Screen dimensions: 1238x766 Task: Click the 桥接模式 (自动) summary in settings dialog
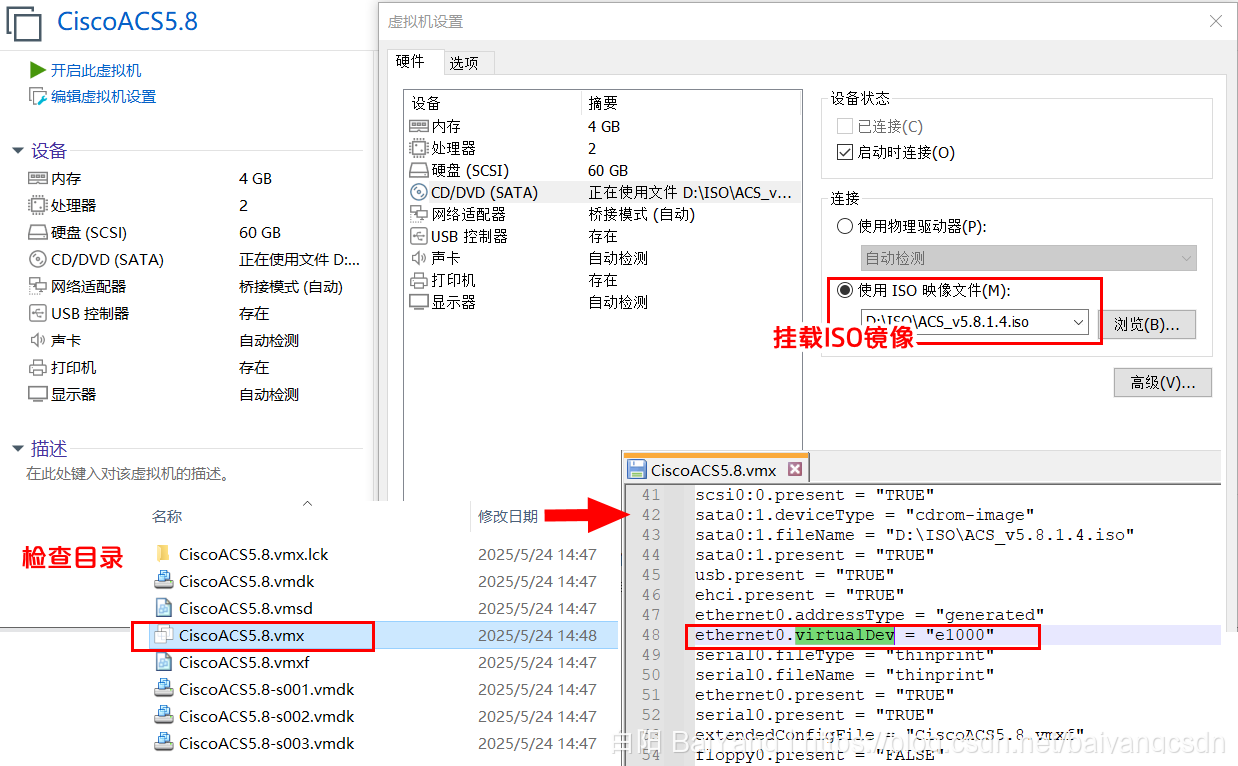(x=641, y=214)
